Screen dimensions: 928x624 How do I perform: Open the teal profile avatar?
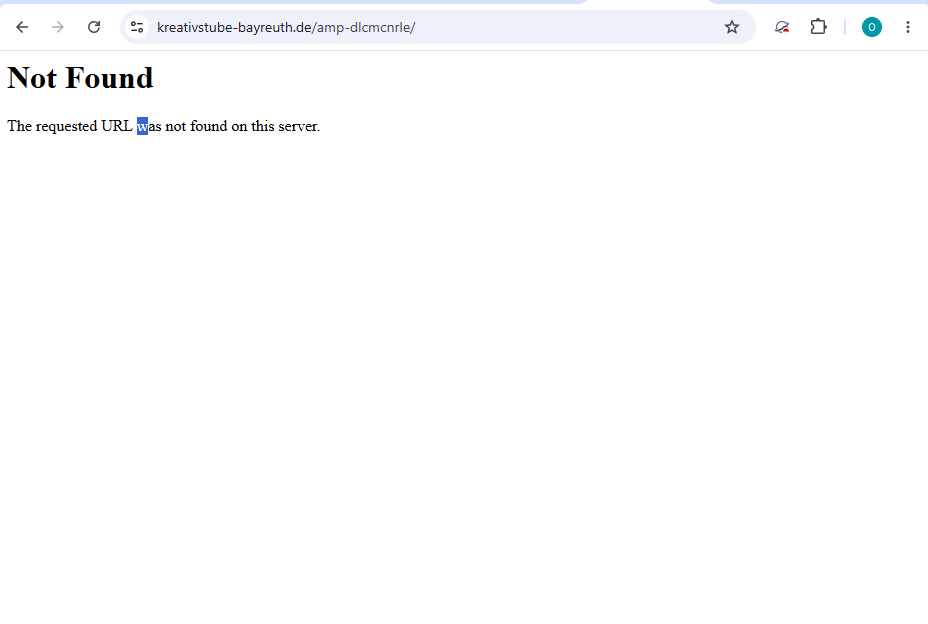(872, 27)
